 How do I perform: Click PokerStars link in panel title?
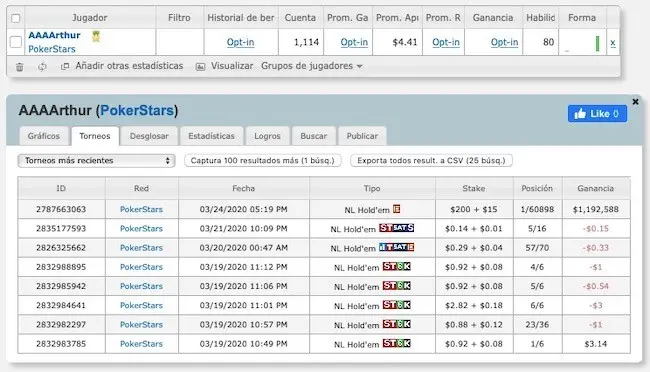pyautogui.click(x=137, y=110)
